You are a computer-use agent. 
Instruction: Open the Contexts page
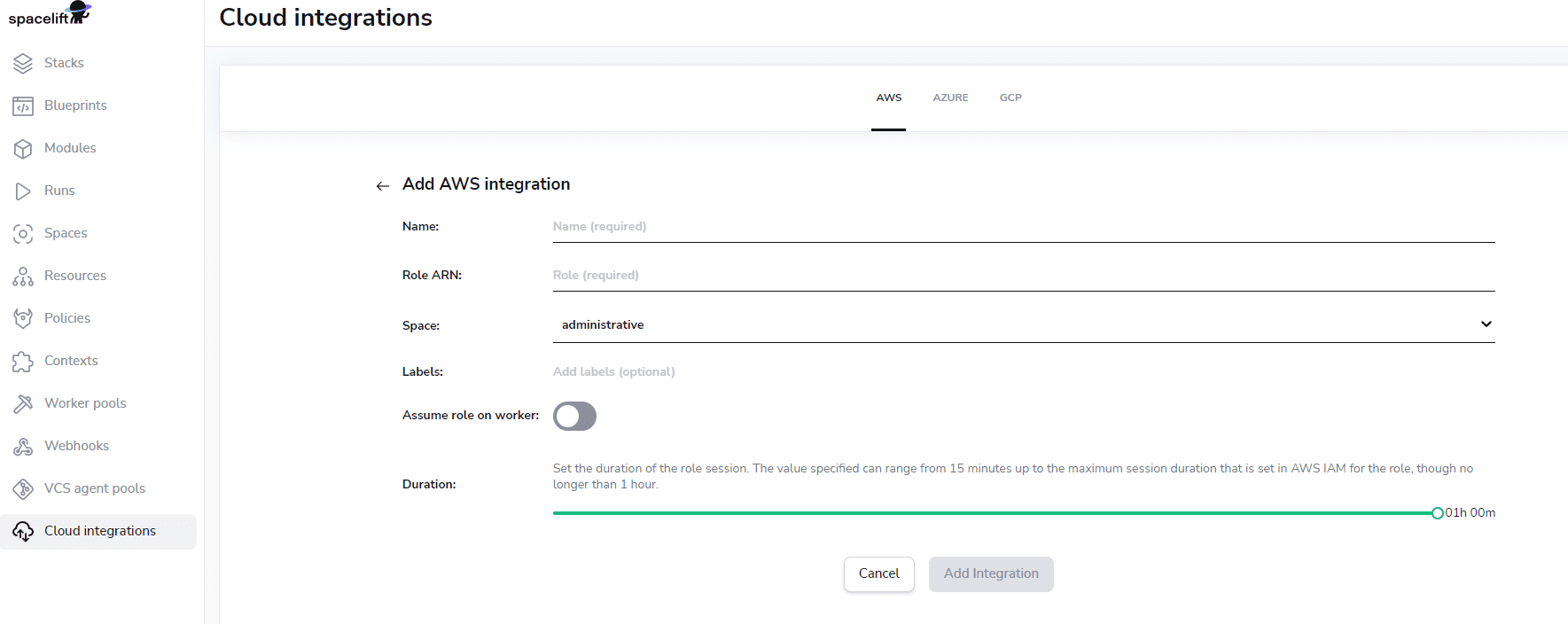click(71, 361)
